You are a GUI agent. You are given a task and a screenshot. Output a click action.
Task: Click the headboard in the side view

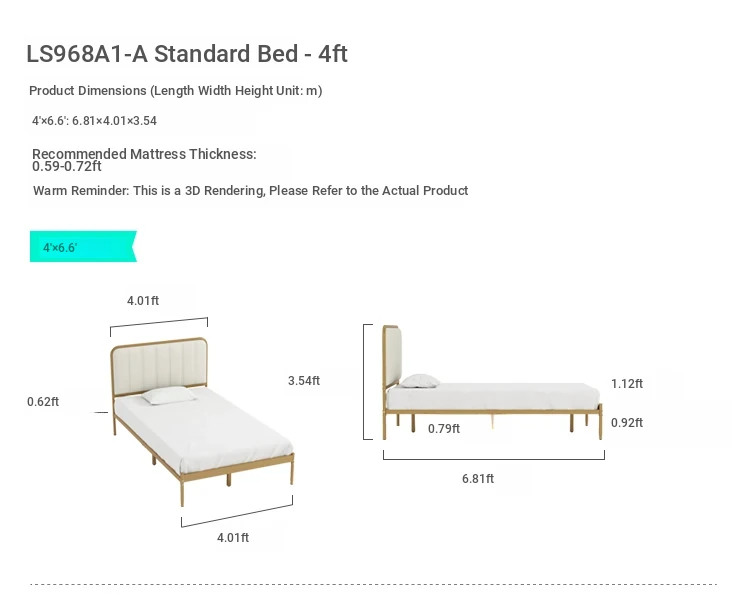[392, 356]
